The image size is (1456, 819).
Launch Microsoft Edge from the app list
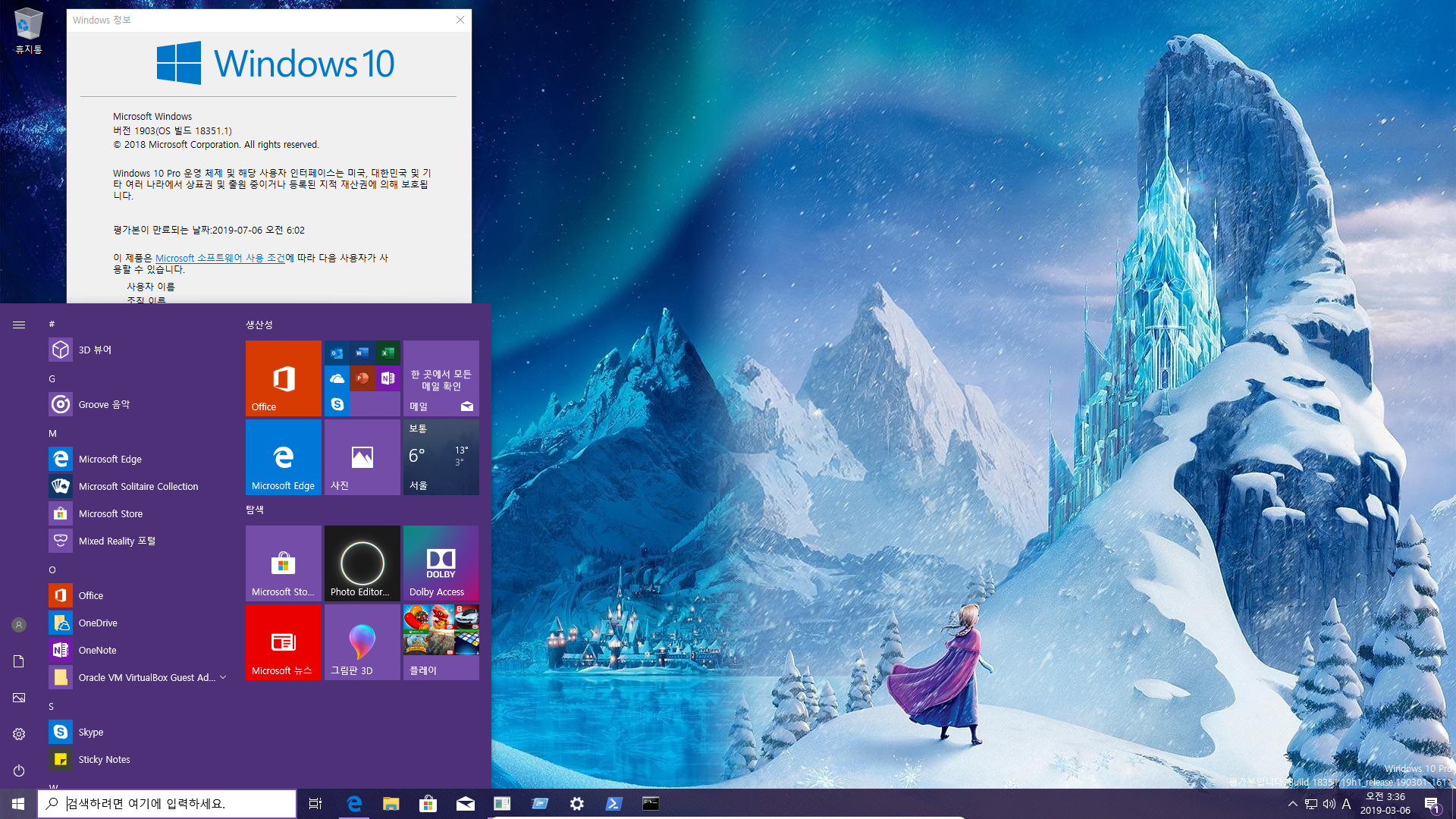pyautogui.click(x=136, y=459)
